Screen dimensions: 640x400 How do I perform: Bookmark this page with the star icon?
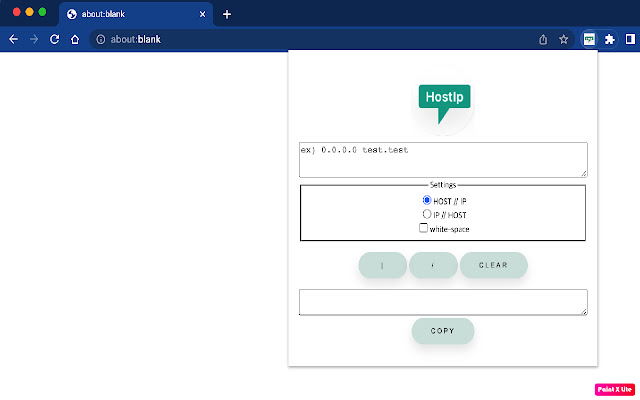tap(564, 39)
